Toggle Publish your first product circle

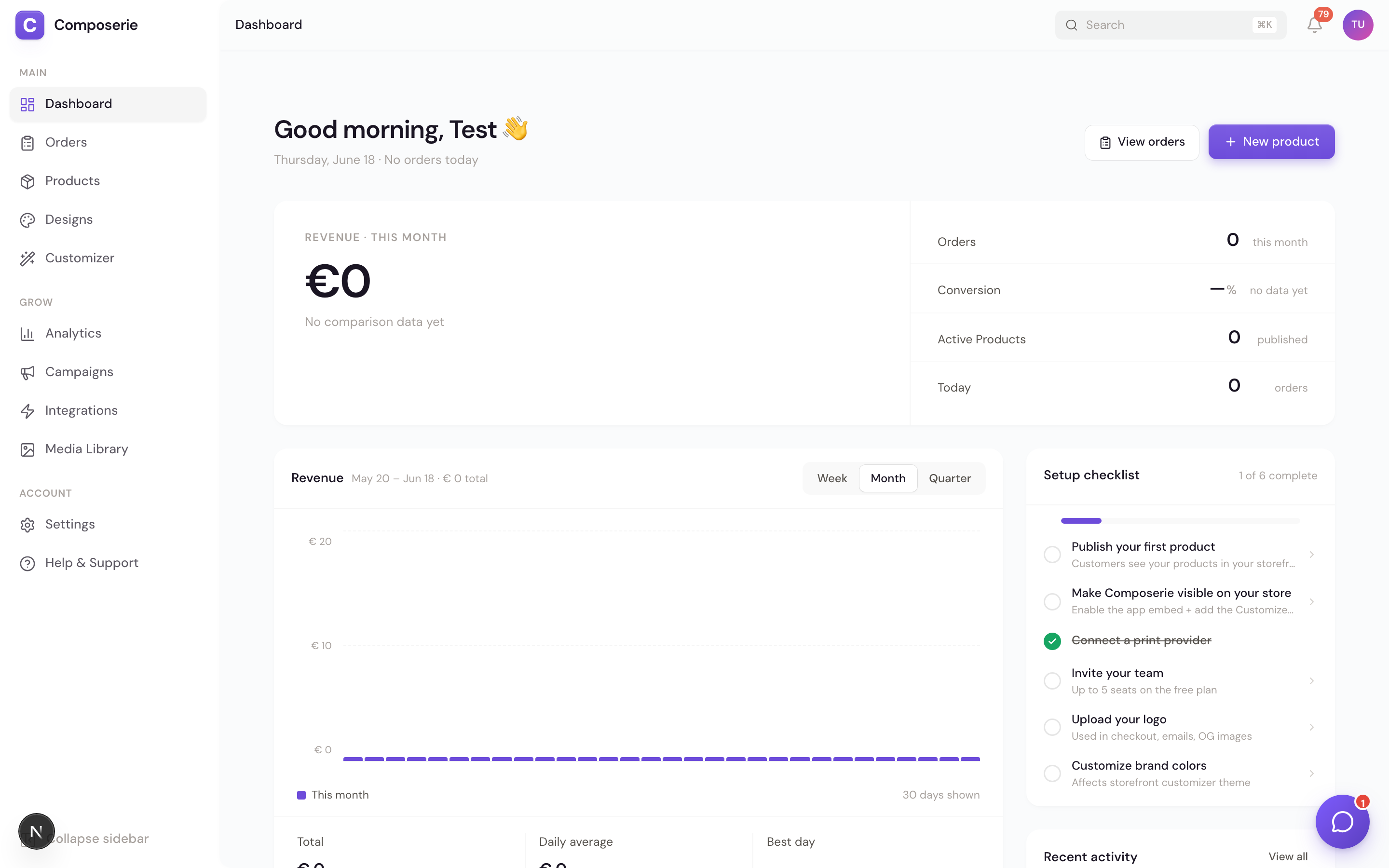(x=1052, y=555)
